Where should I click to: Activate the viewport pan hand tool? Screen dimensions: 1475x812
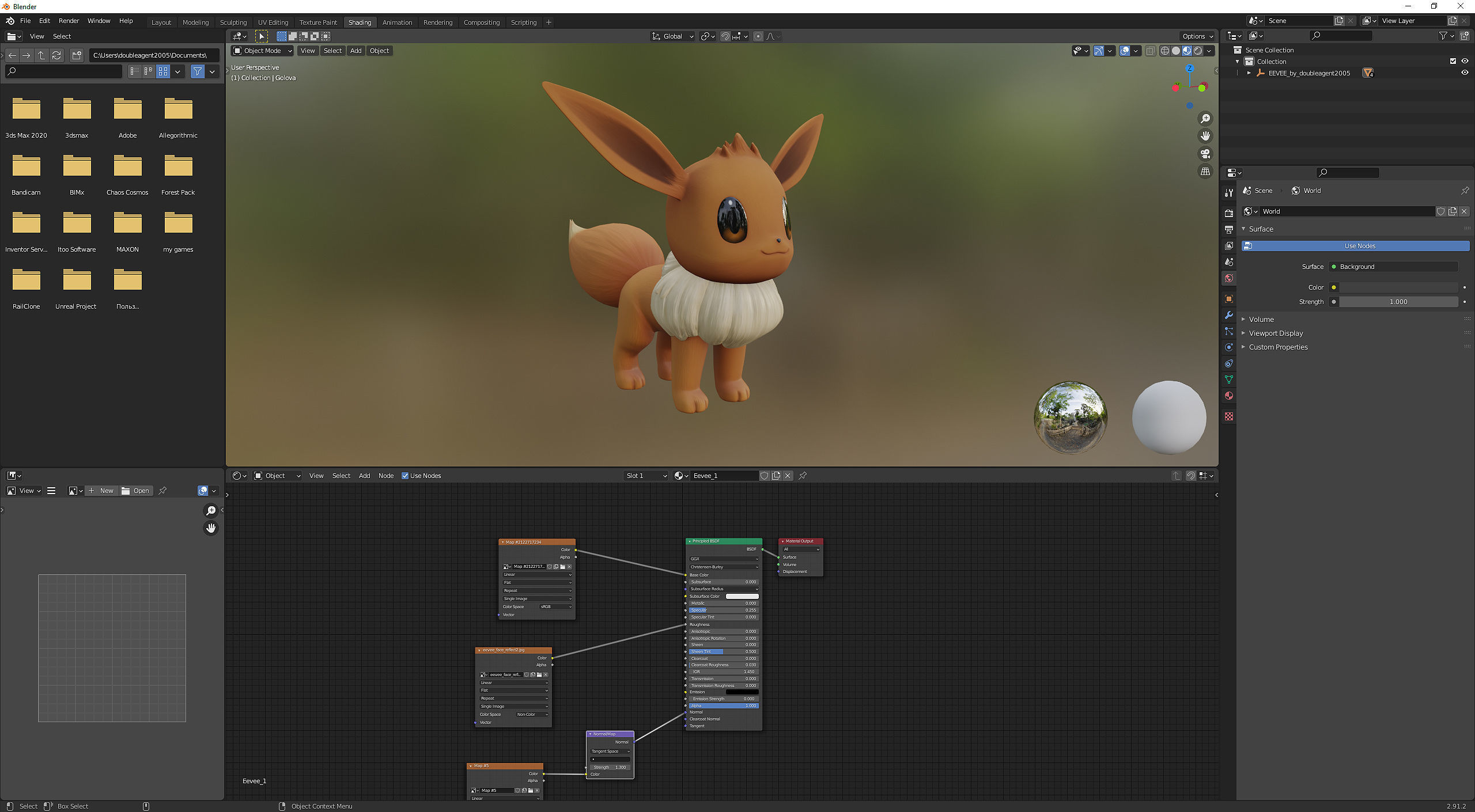(x=1205, y=136)
